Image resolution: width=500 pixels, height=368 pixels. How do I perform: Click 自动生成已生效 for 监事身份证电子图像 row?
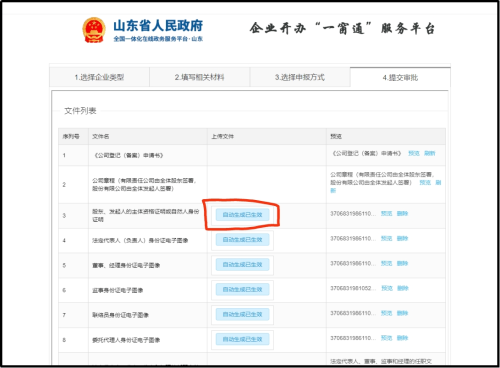pyautogui.click(x=242, y=289)
